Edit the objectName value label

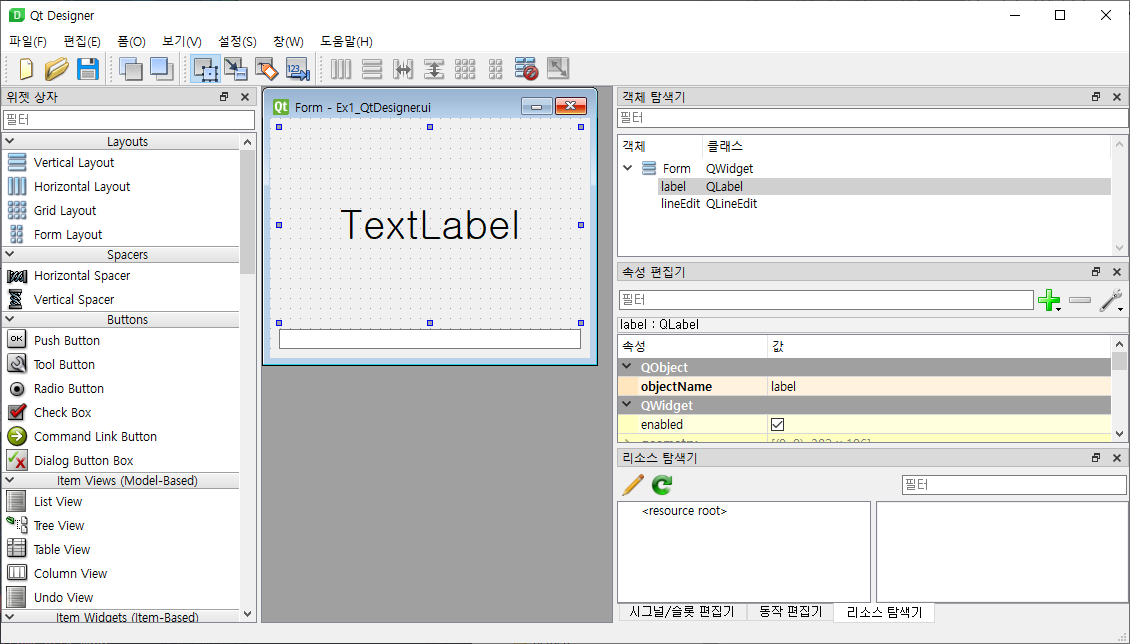[939, 387]
